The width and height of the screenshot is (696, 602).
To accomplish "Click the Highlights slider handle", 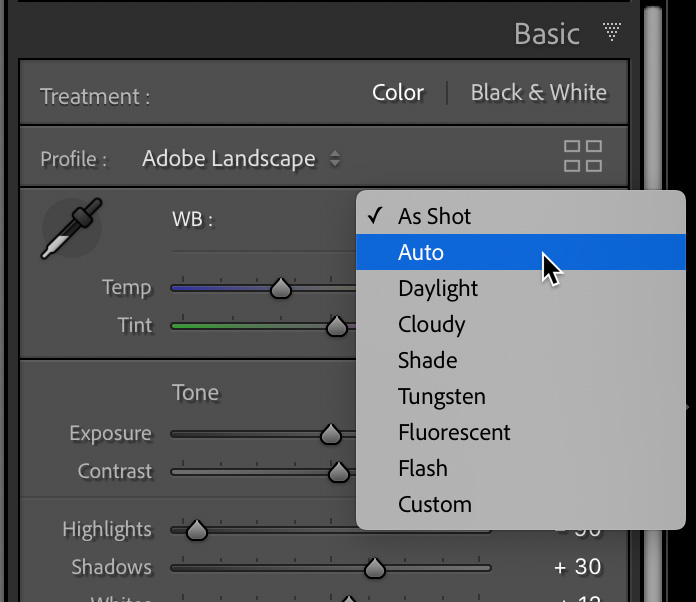I will (x=197, y=530).
